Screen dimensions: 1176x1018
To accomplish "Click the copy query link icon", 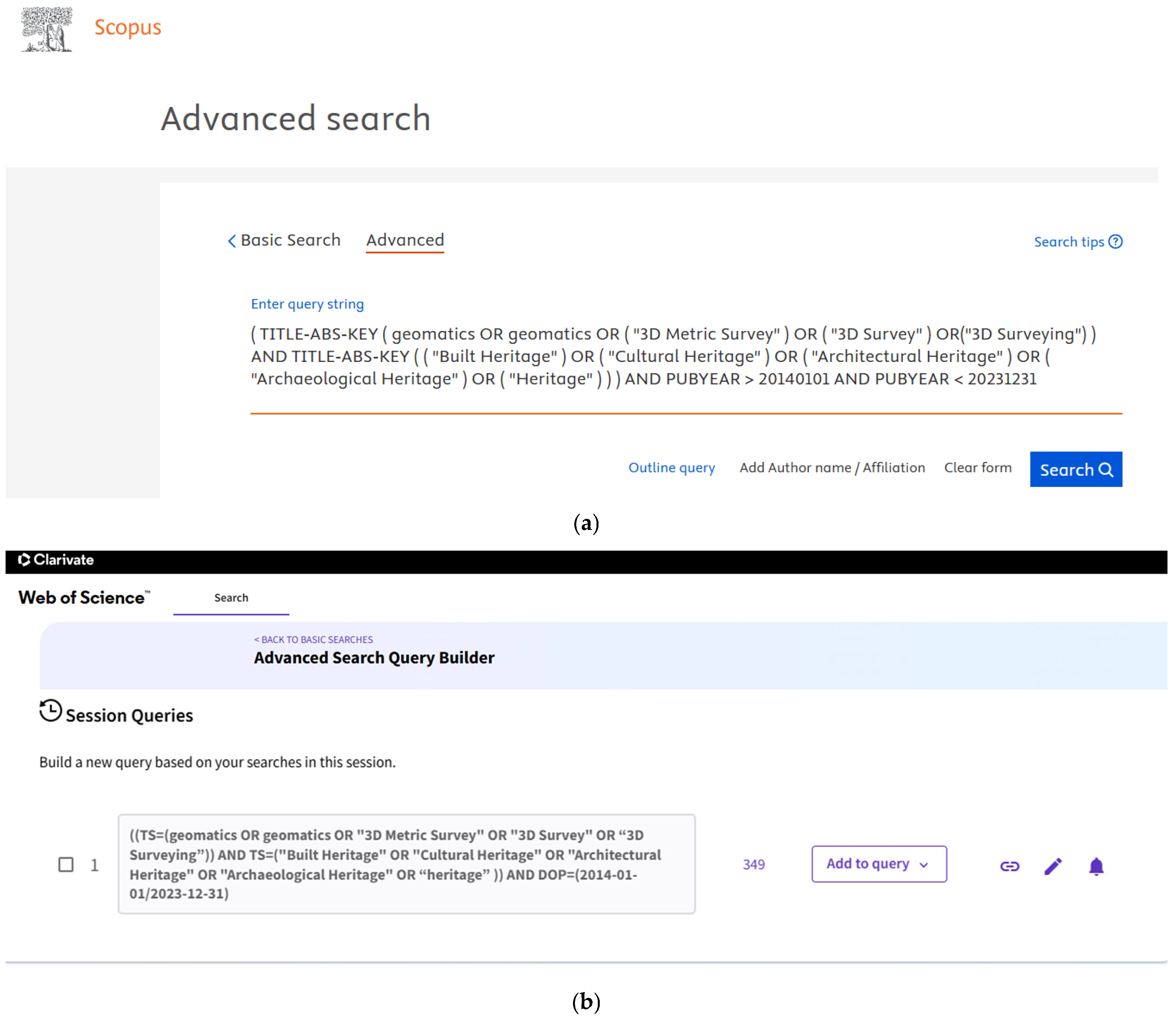I will point(1009,866).
